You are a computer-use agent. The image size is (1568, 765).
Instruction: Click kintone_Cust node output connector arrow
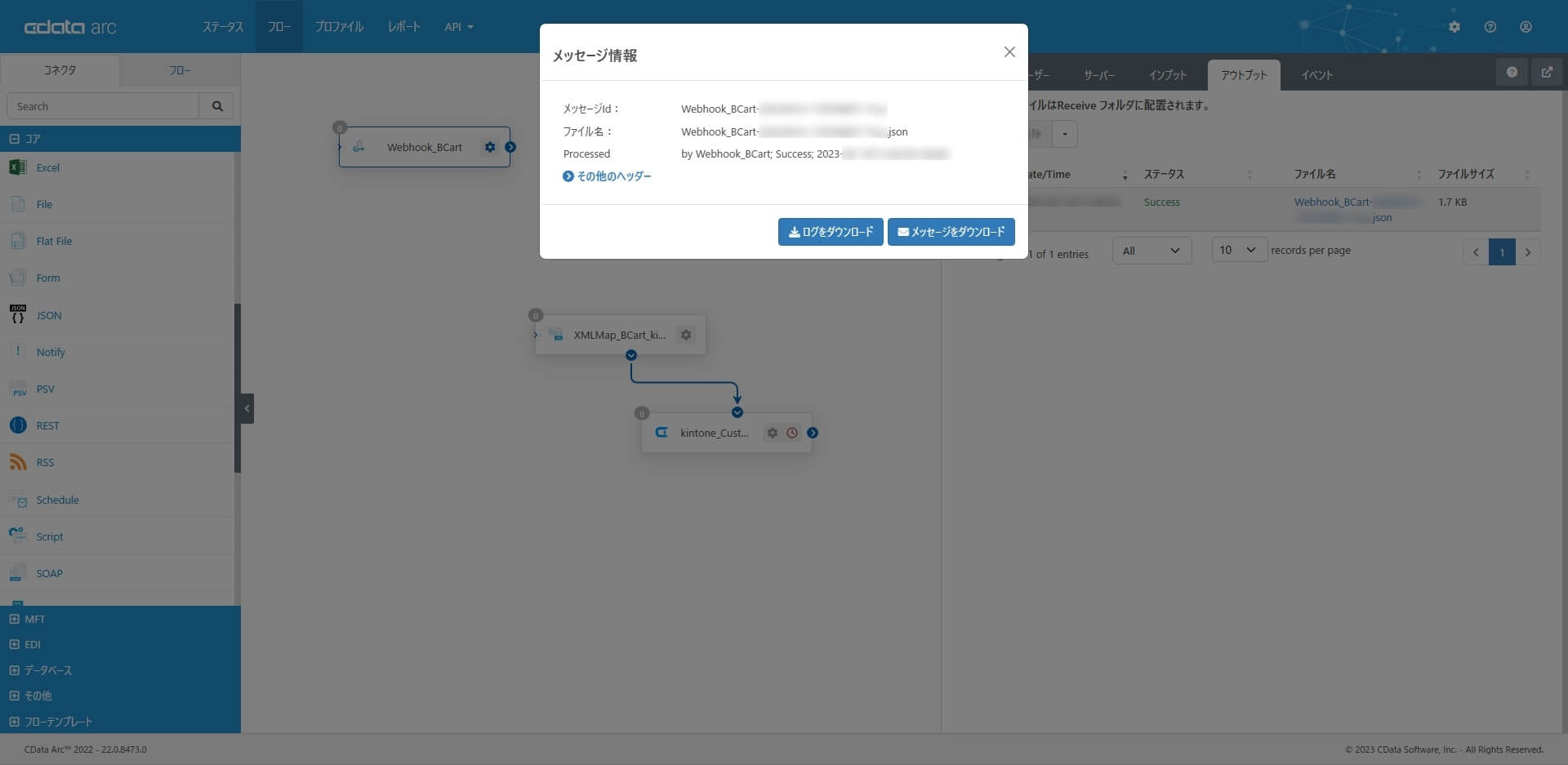pyautogui.click(x=813, y=433)
